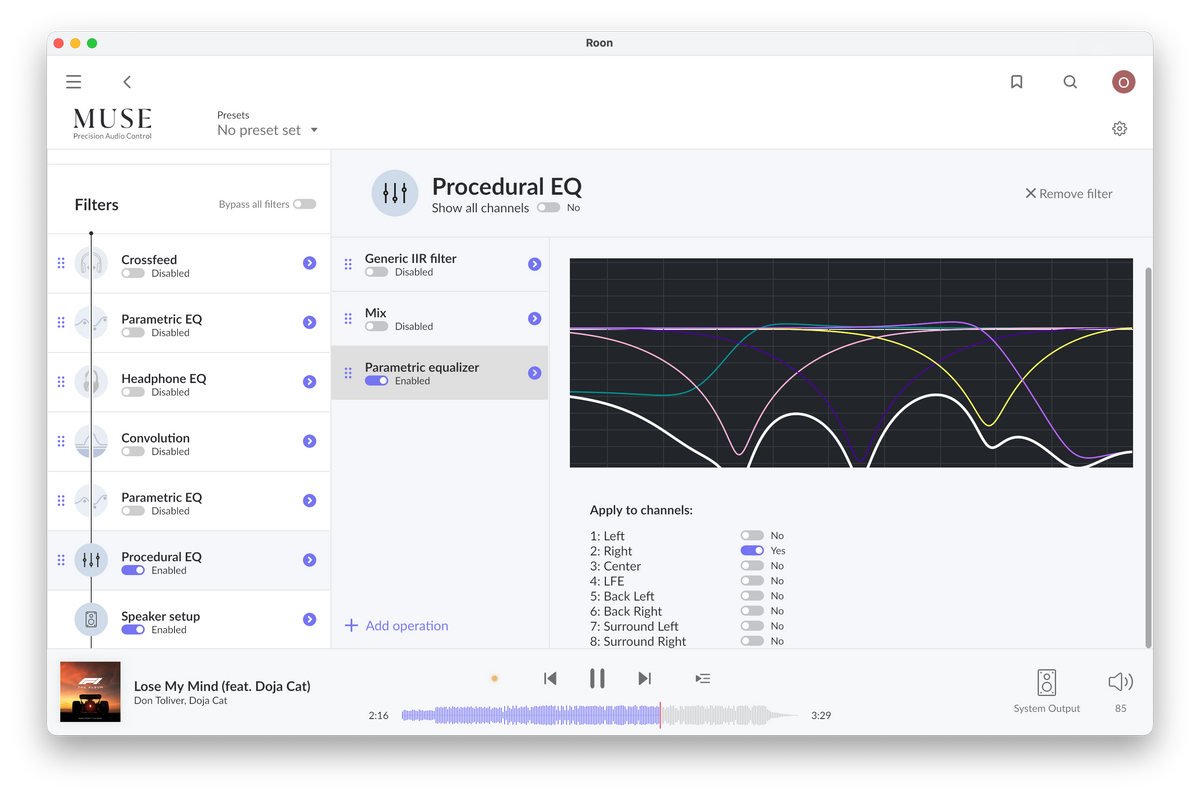Skip to the previous track
This screenshot has height=797, width=1200.
click(550, 678)
